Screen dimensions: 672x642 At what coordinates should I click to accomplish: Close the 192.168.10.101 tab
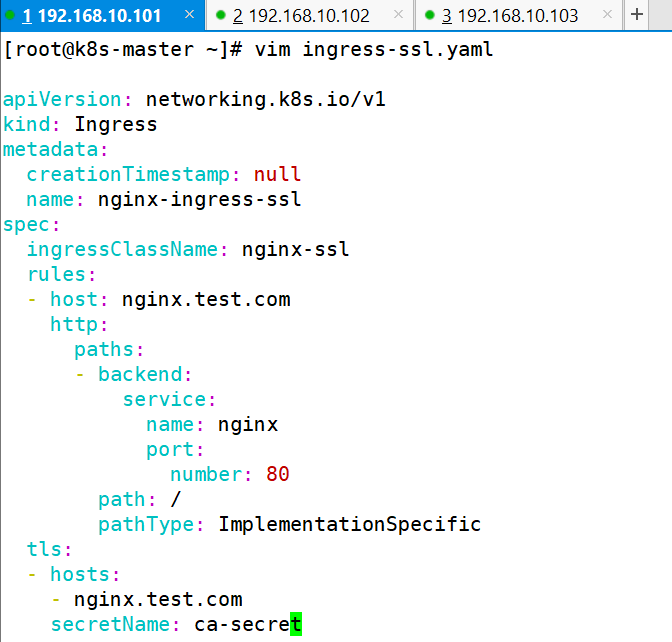189,15
